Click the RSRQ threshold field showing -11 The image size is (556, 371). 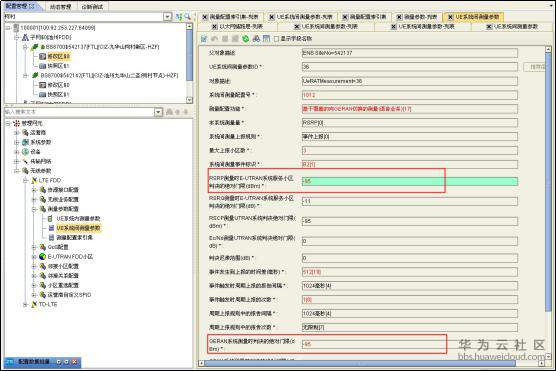pos(410,201)
